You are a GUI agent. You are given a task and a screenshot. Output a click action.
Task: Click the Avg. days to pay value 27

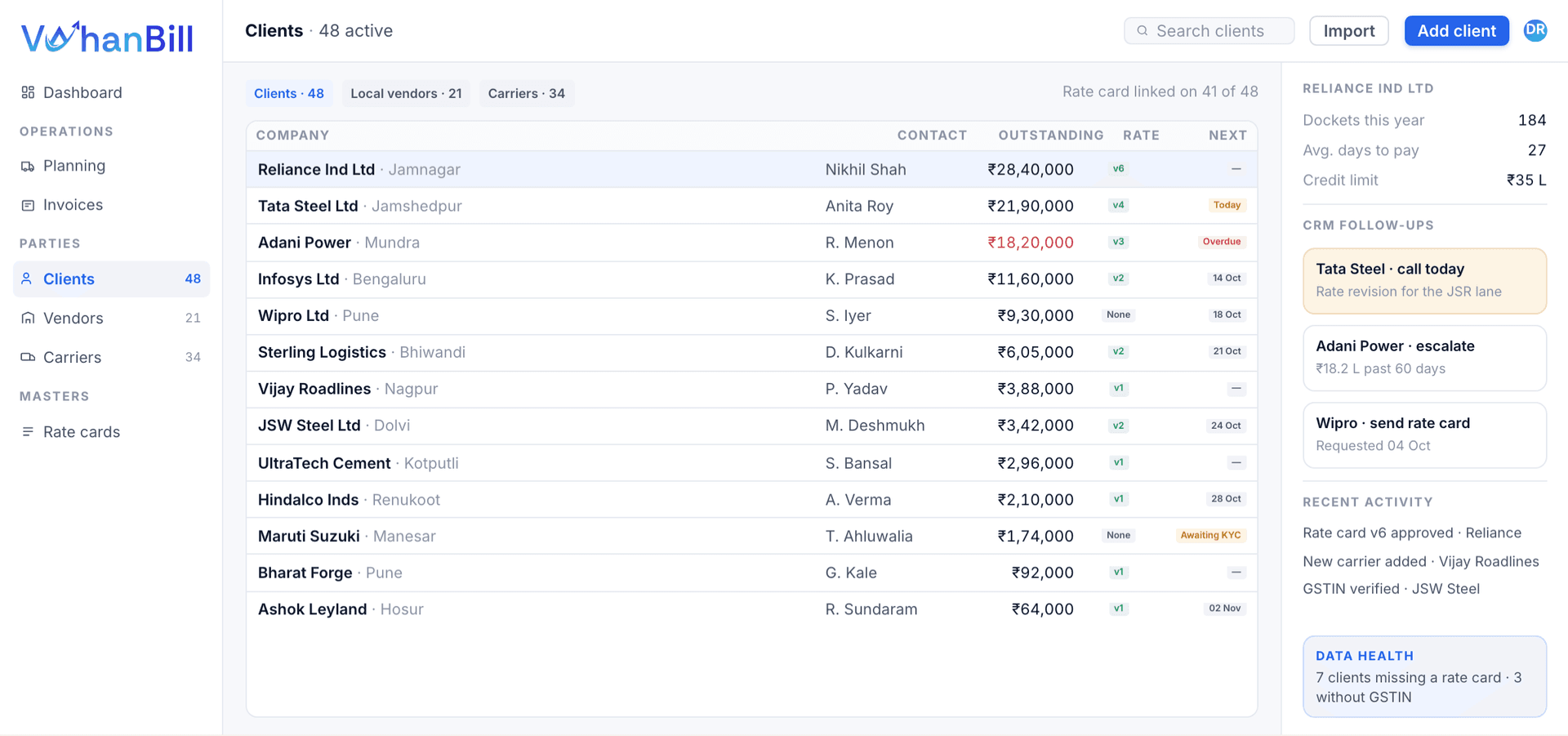(1537, 150)
